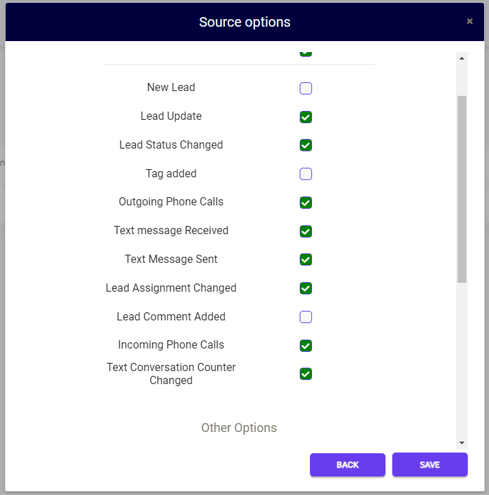Toggle Lead Assignment Changed checkbox
Screen dimensions: 489x495
coord(305,288)
